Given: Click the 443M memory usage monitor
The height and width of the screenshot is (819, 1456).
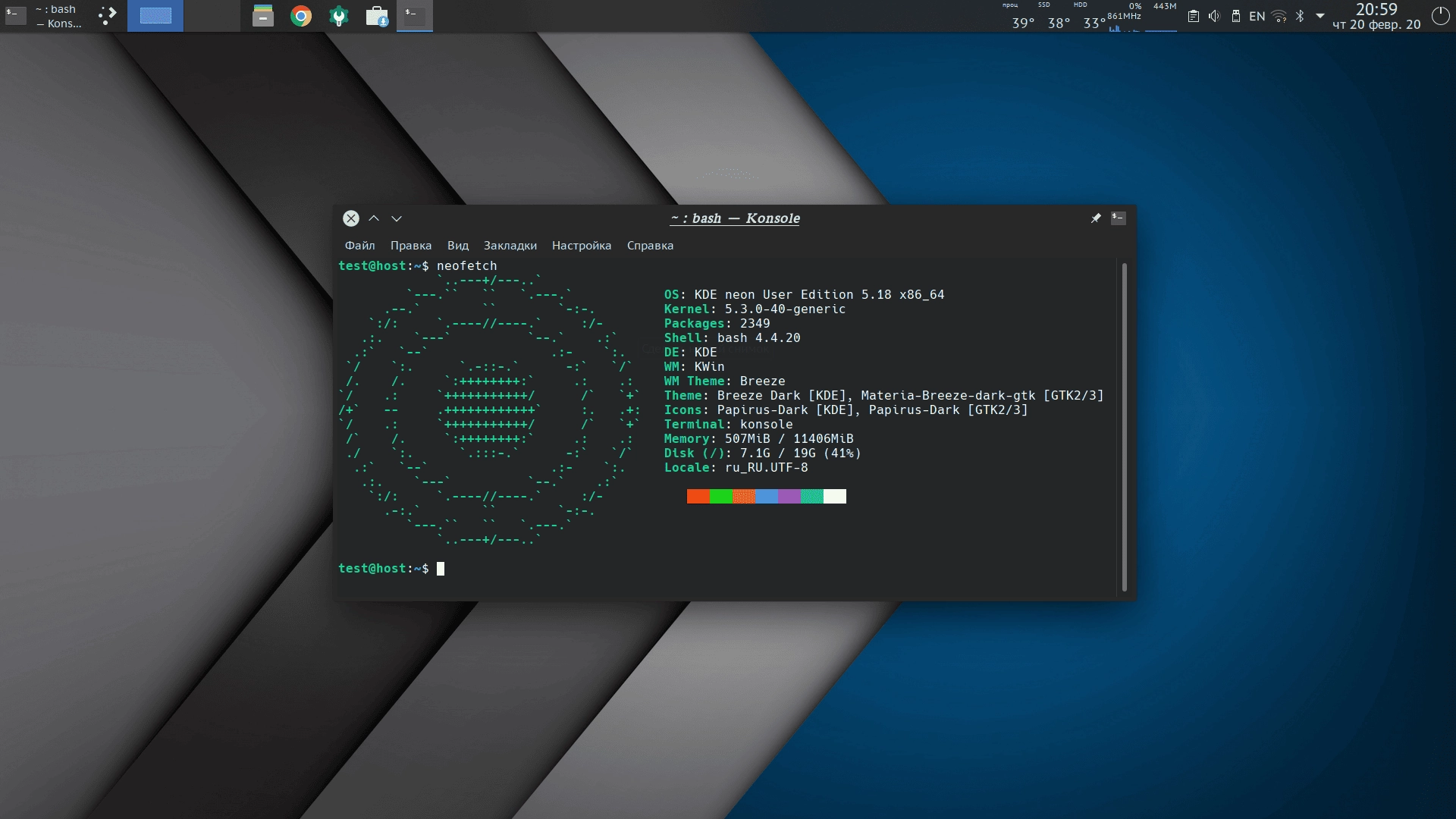Looking at the screenshot, I should 1161,16.
